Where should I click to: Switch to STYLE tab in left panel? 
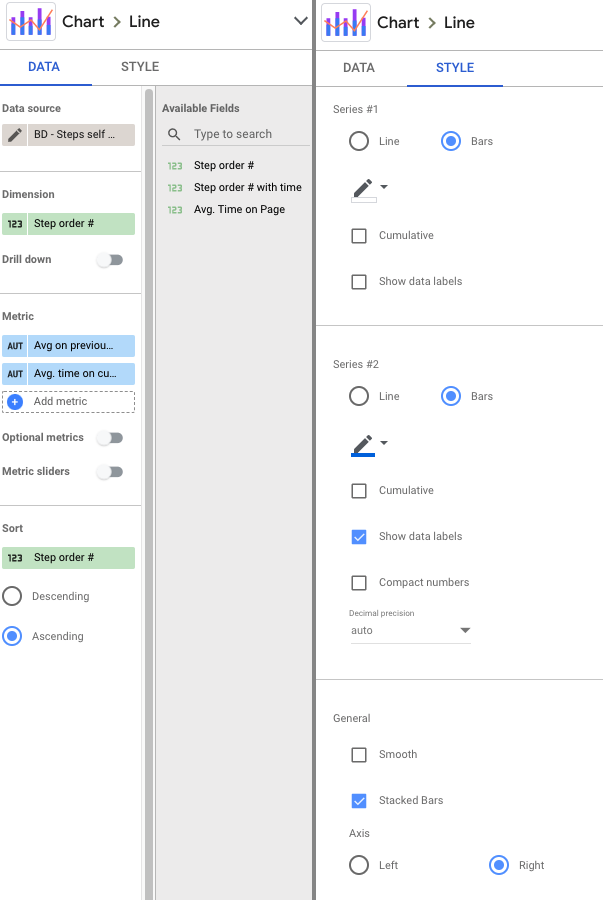(x=140, y=67)
